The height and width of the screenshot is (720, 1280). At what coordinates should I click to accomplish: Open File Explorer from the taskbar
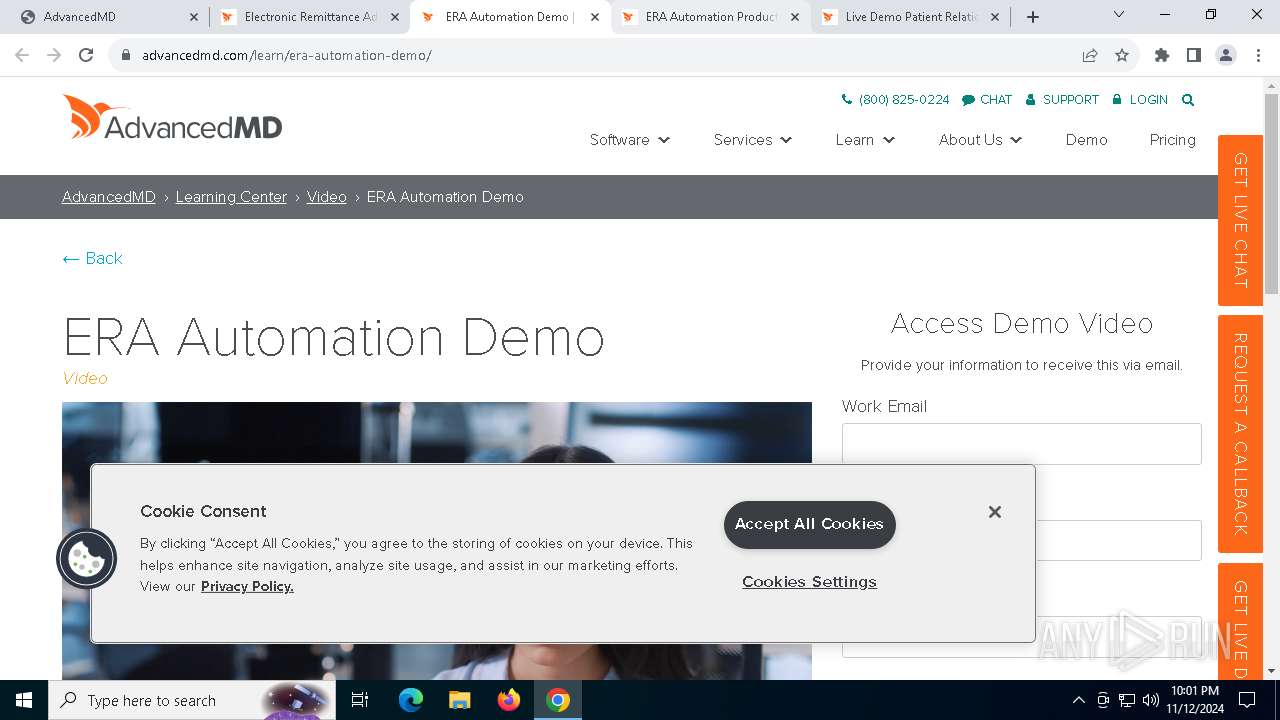point(460,700)
